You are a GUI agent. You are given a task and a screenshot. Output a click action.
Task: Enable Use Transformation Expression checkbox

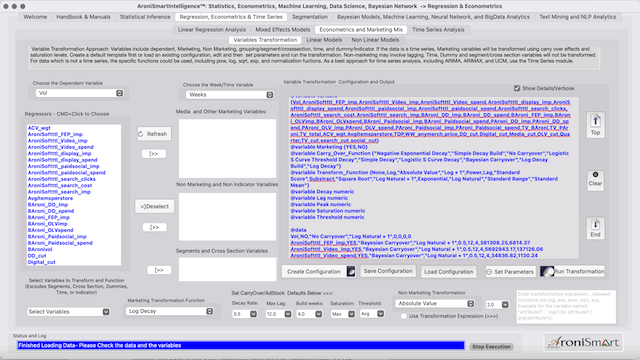[404, 316]
